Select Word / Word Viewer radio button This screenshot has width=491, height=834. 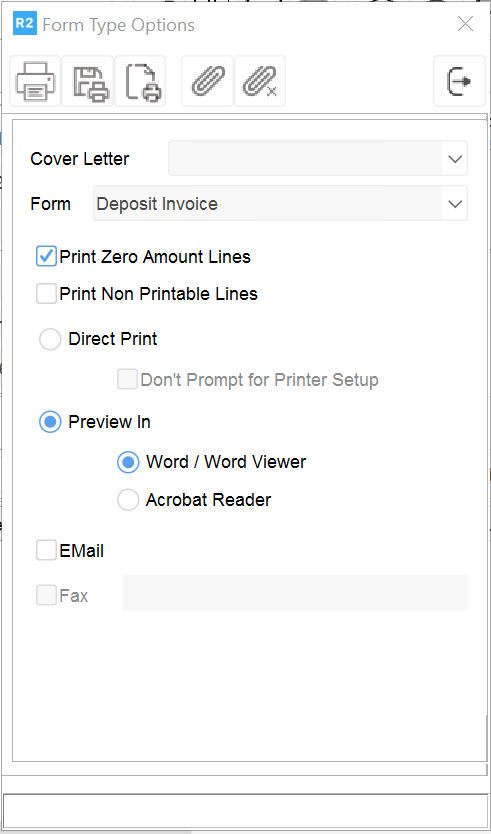click(128, 462)
